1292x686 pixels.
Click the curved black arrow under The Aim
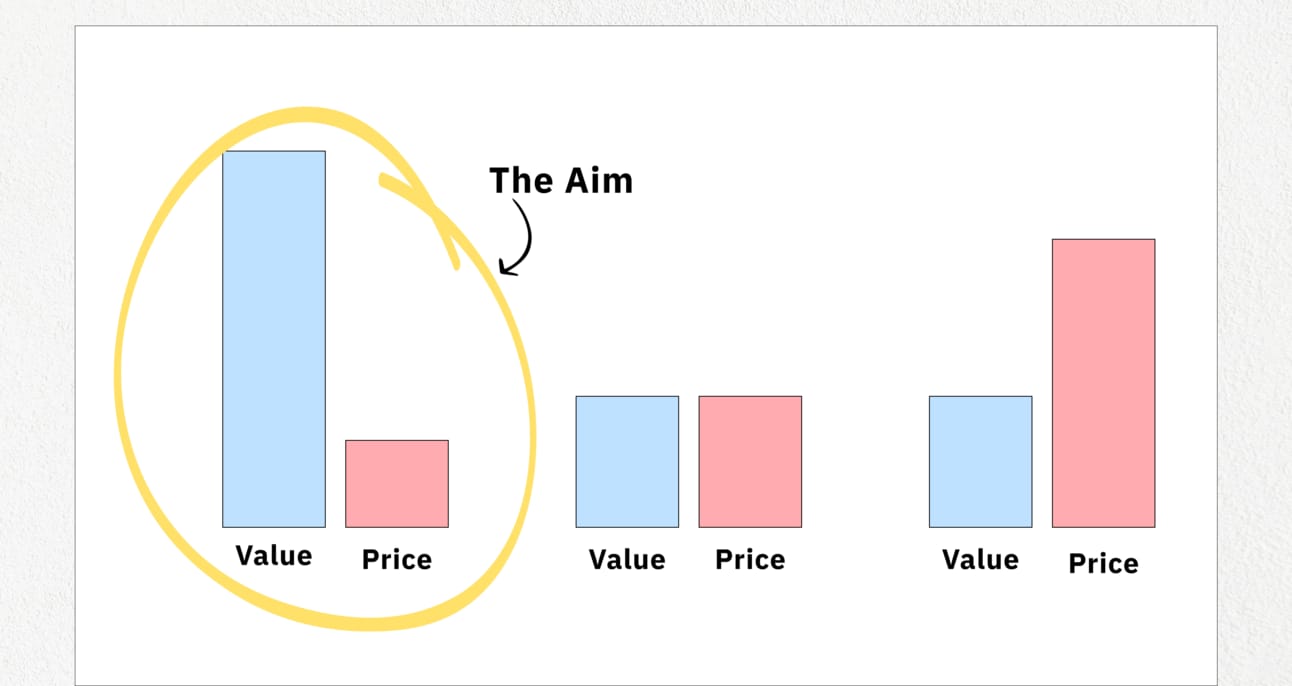516,237
